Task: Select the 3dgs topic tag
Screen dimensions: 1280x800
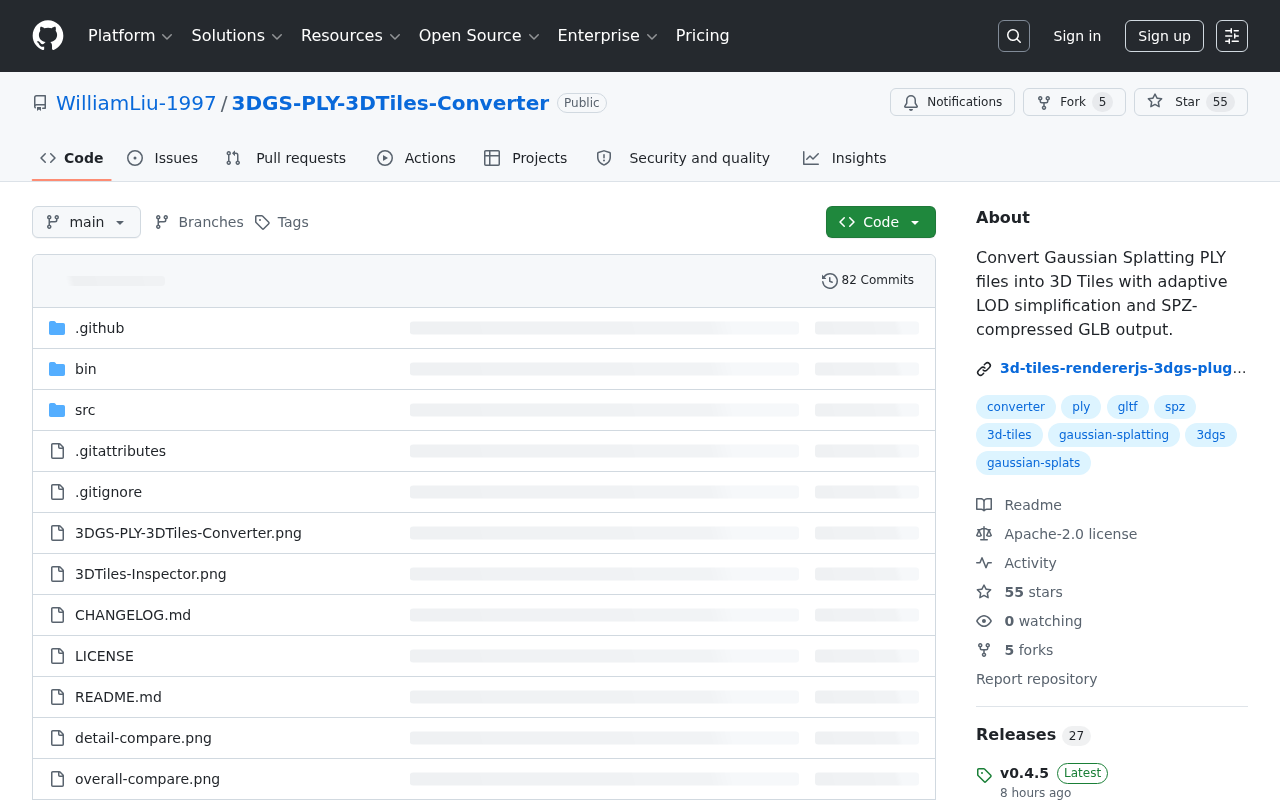Action: point(1211,435)
